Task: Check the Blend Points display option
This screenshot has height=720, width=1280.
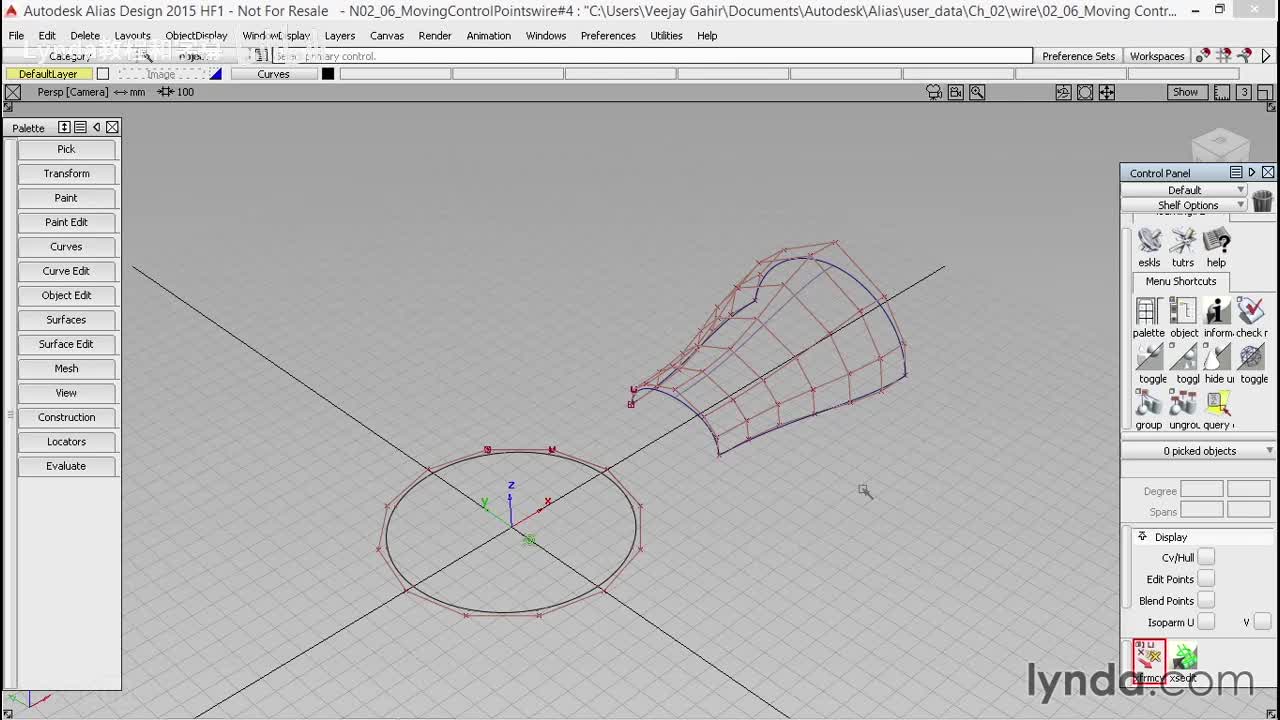Action: point(1206,600)
